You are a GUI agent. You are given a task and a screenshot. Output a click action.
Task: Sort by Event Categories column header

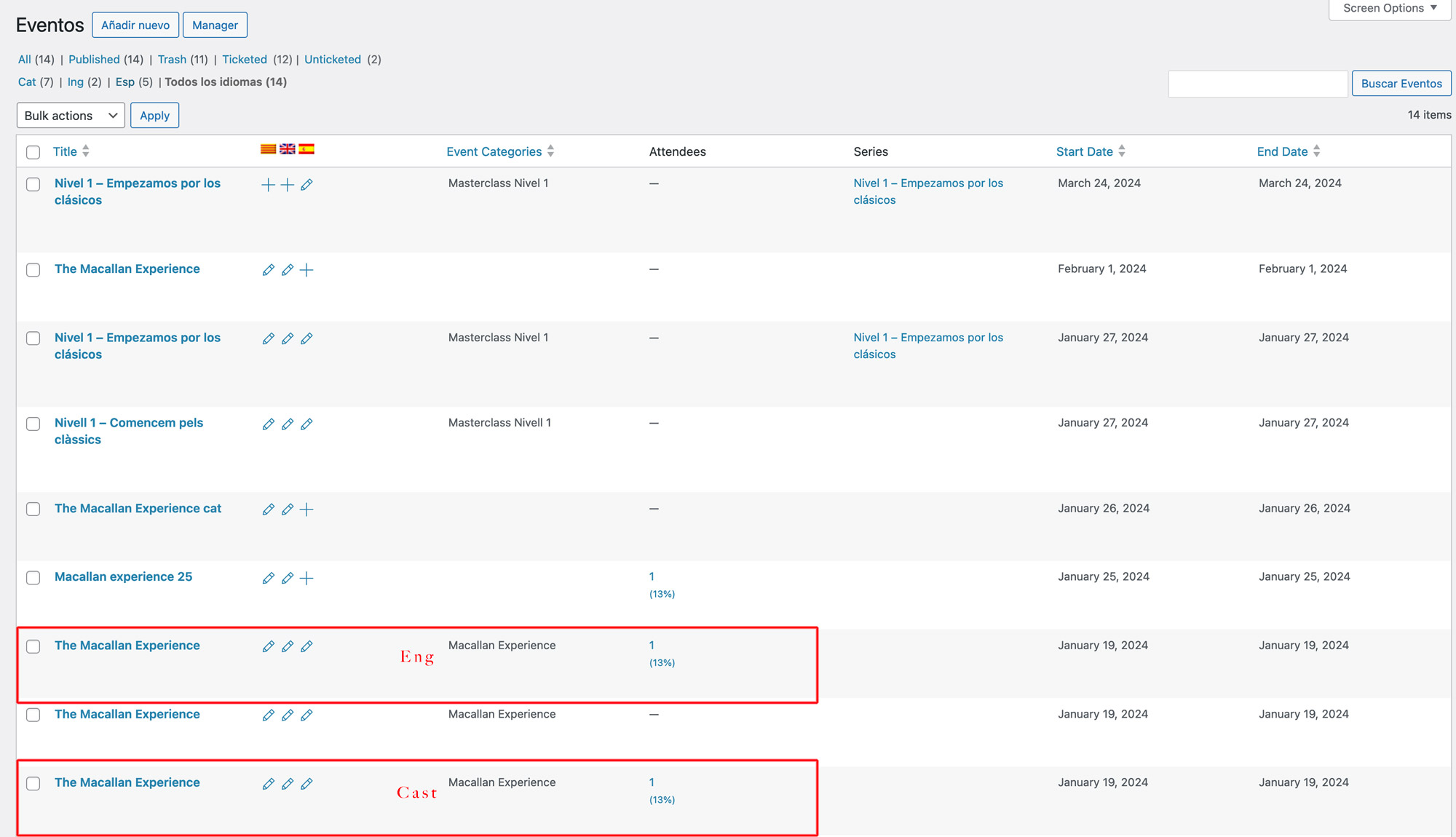494,151
